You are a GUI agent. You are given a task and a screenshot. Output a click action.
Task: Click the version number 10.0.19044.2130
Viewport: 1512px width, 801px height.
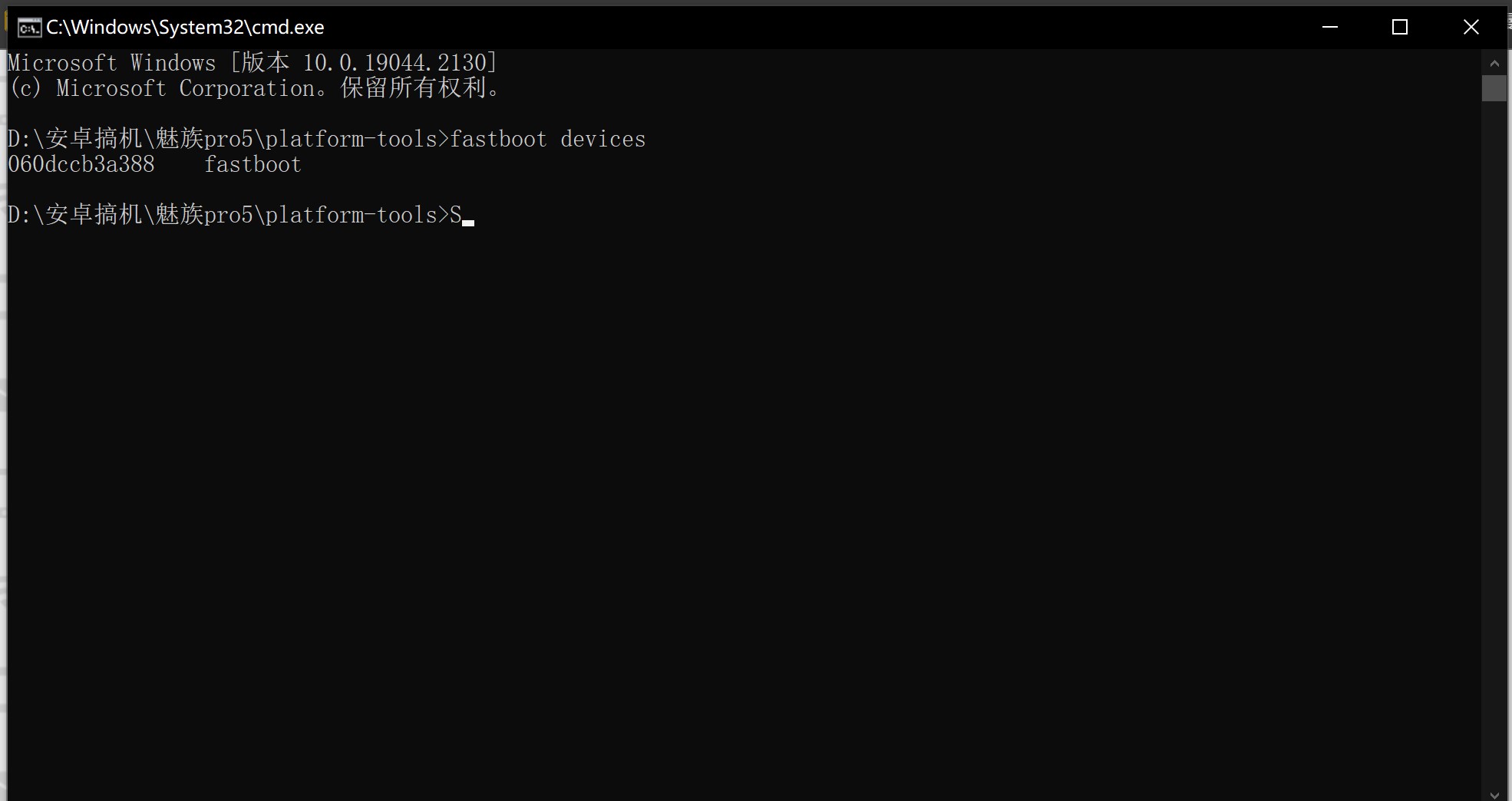(395, 63)
